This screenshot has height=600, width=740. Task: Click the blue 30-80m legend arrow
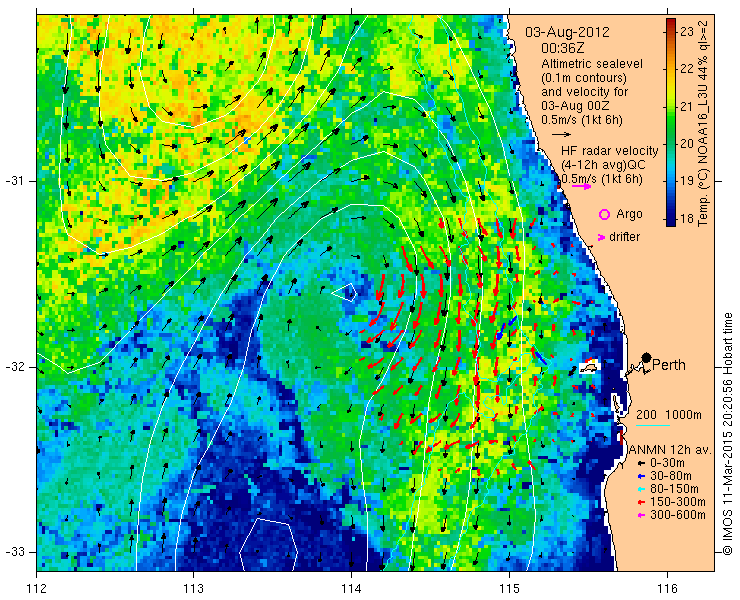pos(640,476)
